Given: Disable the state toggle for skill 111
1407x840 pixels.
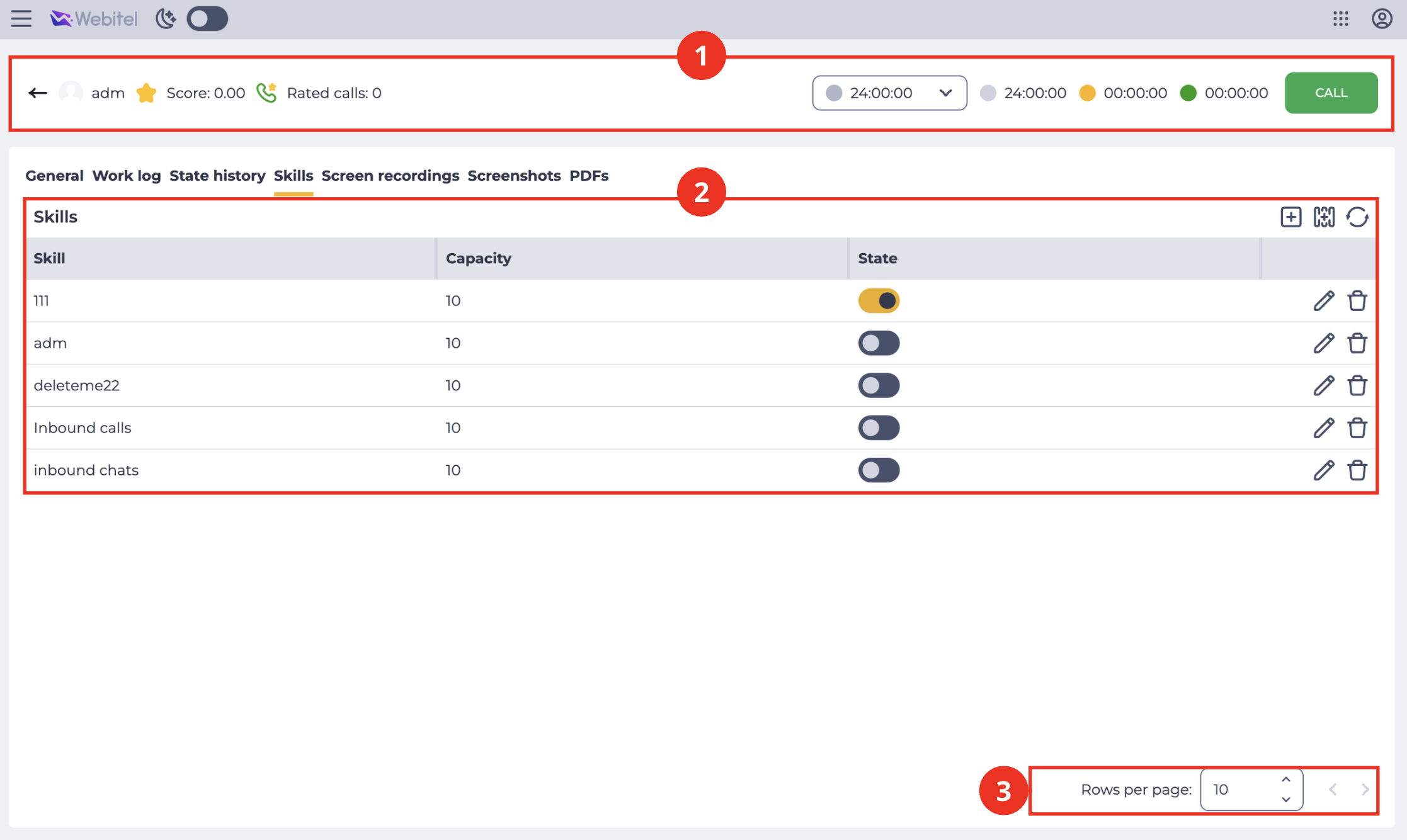Looking at the screenshot, I should click(x=879, y=301).
